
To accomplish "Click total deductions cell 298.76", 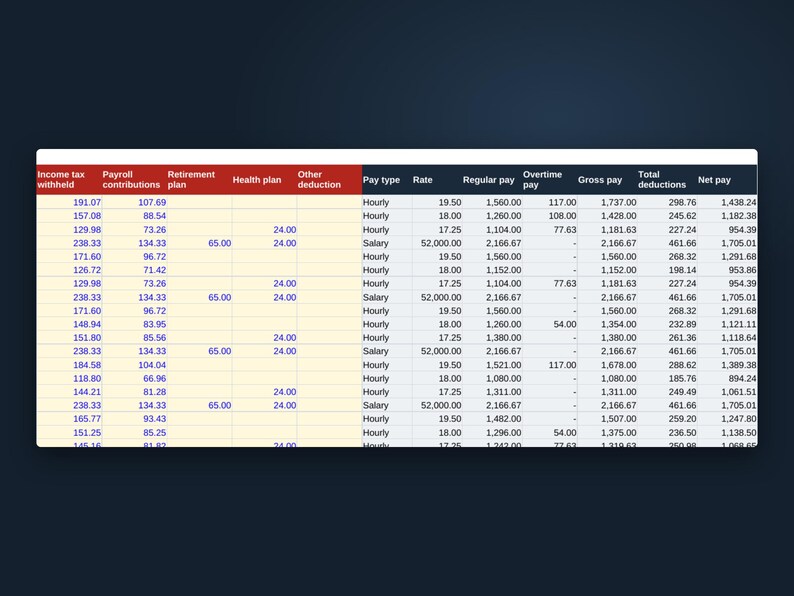I will [667, 203].
